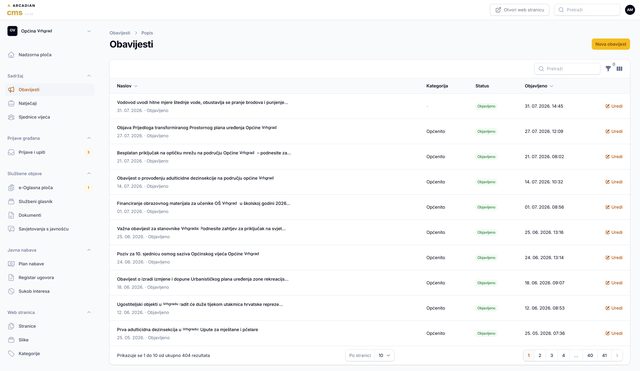Click the Službeni glasnik icon
This screenshot has width=640, height=371.
(11, 202)
